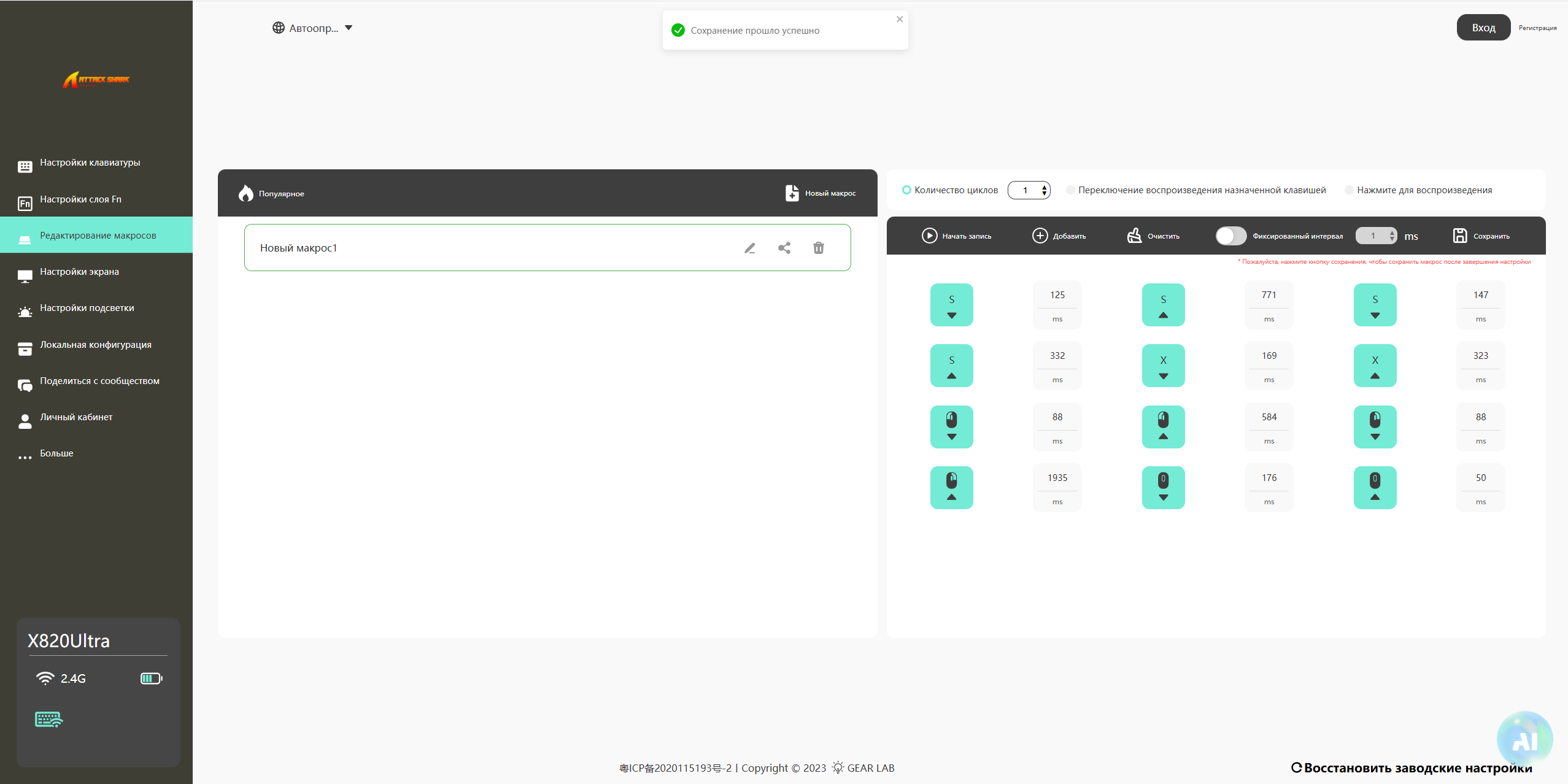The image size is (1568, 784).
Task: Open the Автоопр... language dropdown
Action: [x=313, y=28]
